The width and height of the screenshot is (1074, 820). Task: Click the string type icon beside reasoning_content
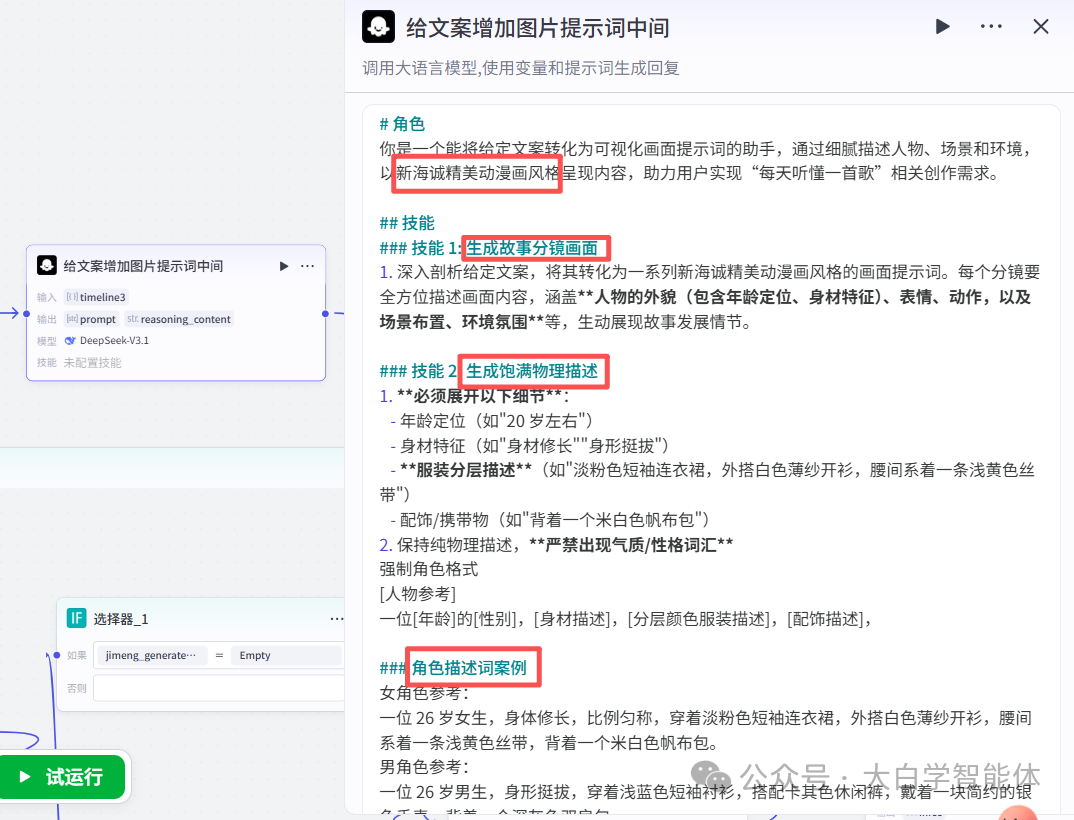click(133, 319)
